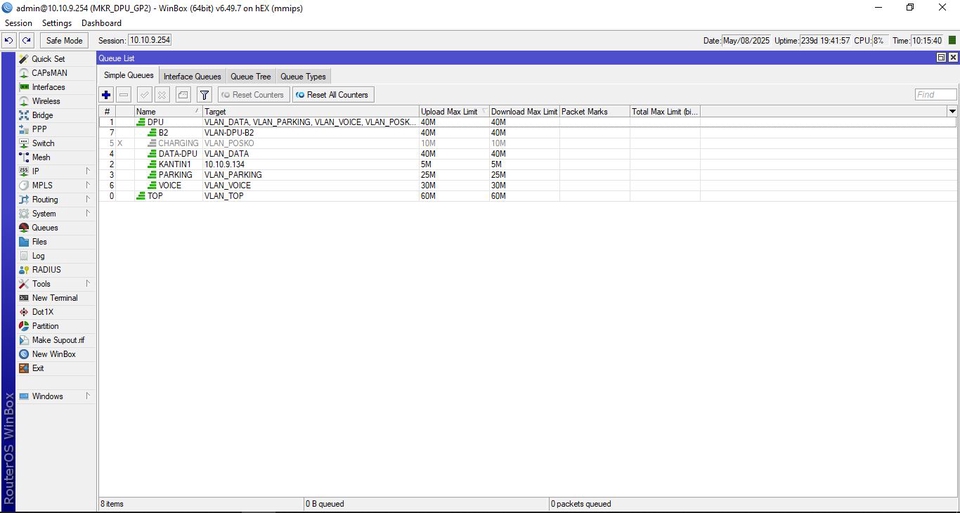Click the Disable cross button
960x513 pixels.
(x=162, y=95)
